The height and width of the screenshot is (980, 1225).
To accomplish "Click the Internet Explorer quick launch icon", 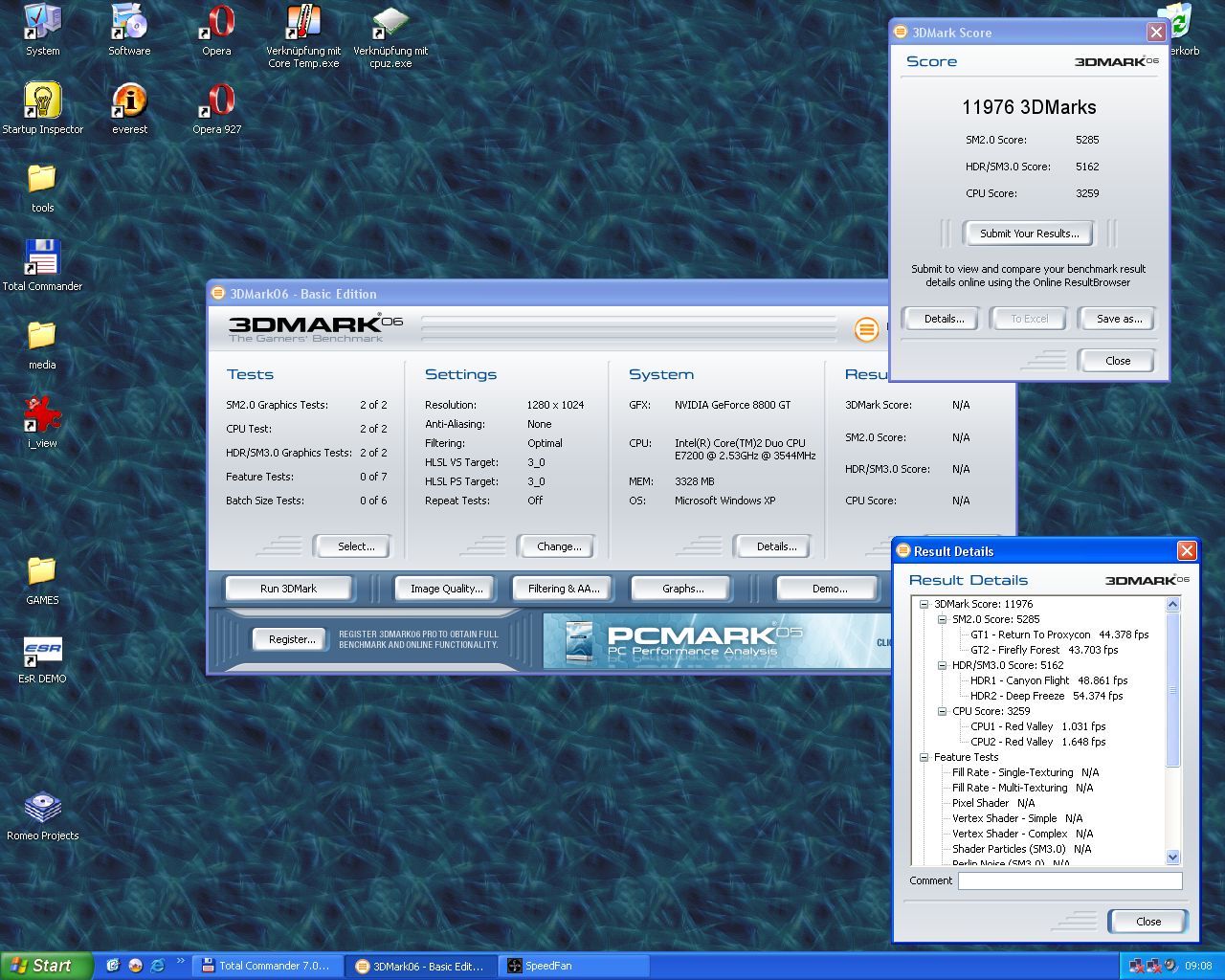I will 157,966.
